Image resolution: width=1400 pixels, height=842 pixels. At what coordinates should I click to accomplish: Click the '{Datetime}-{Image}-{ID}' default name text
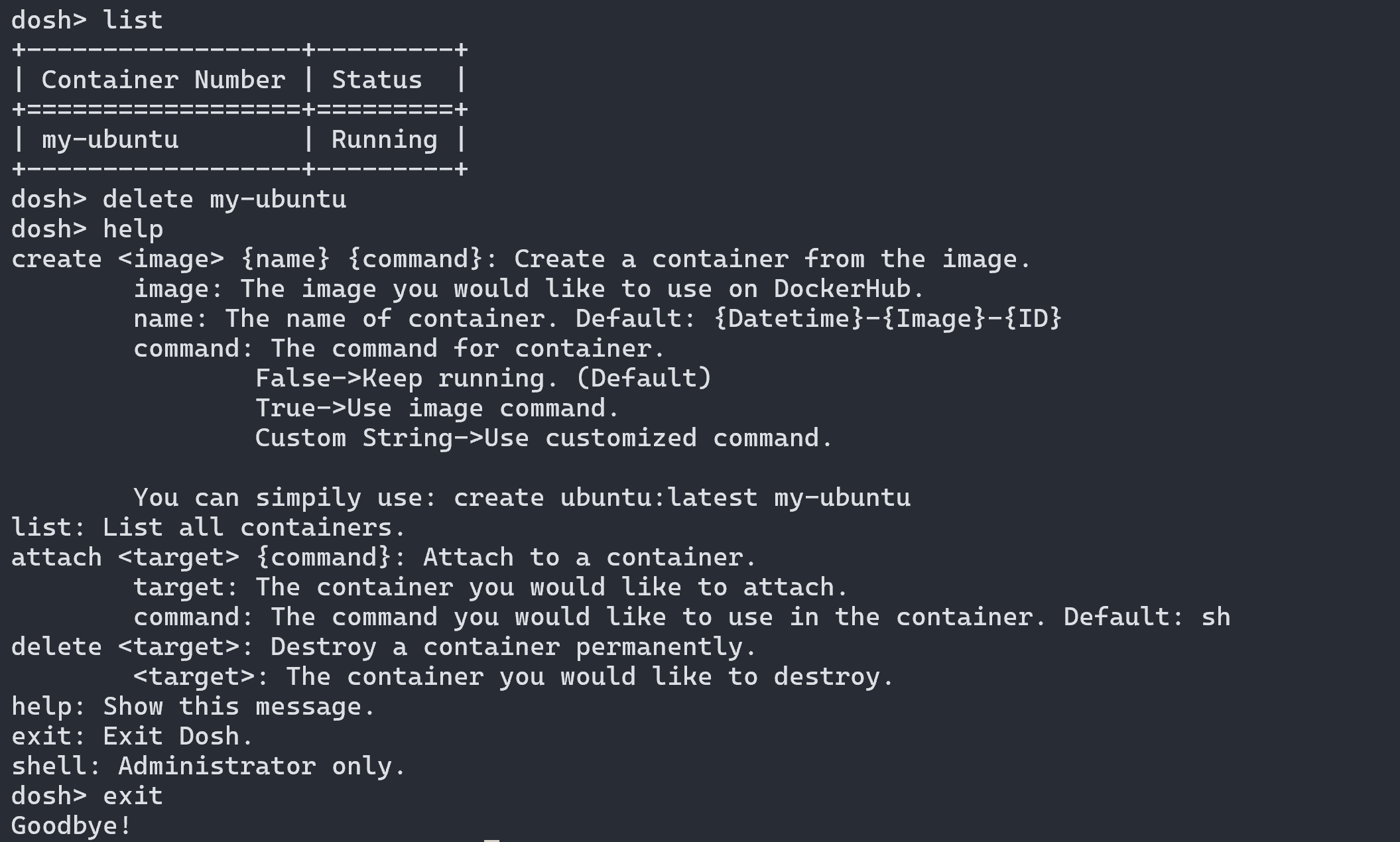pos(887,319)
